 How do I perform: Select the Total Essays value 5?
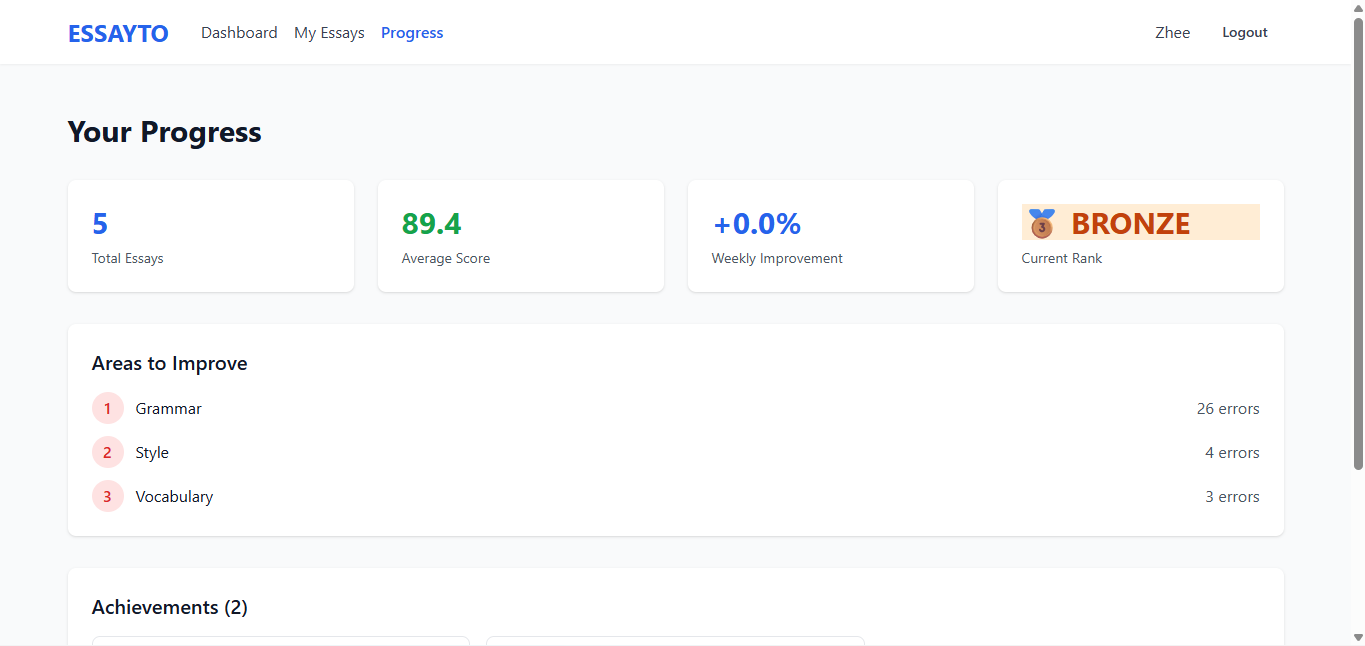pyautogui.click(x=100, y=223)
